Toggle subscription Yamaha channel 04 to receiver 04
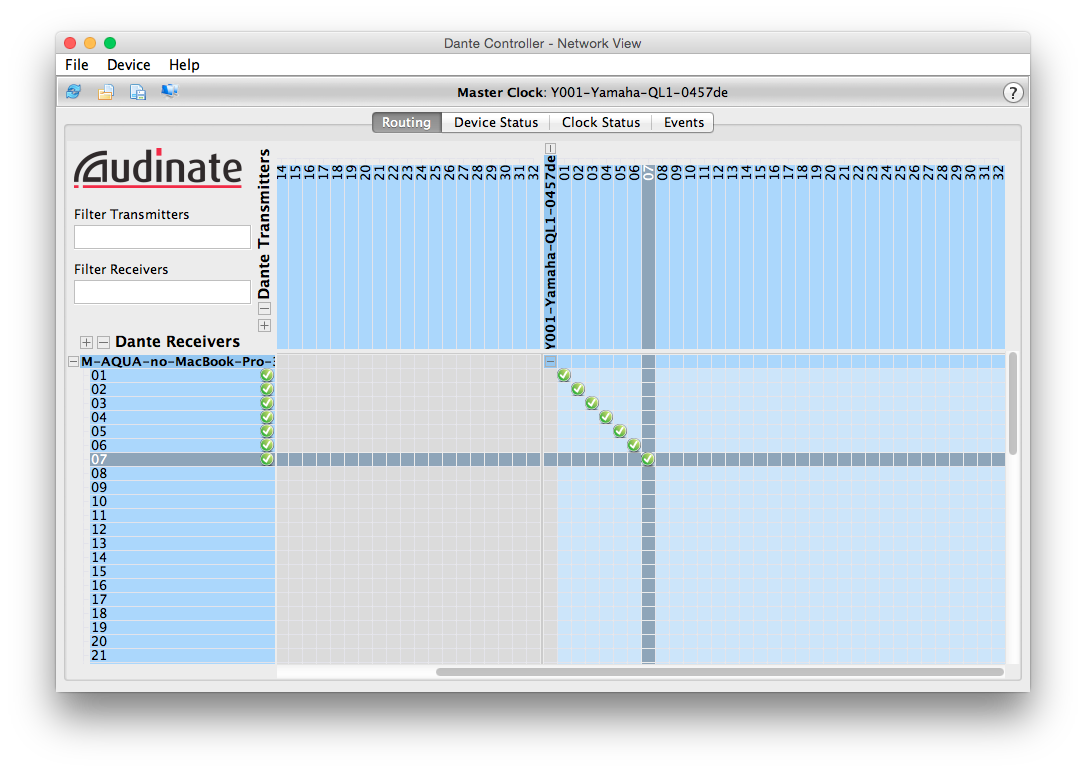The height and width of the screenshot is (772, 1086). tap(606, 418)
